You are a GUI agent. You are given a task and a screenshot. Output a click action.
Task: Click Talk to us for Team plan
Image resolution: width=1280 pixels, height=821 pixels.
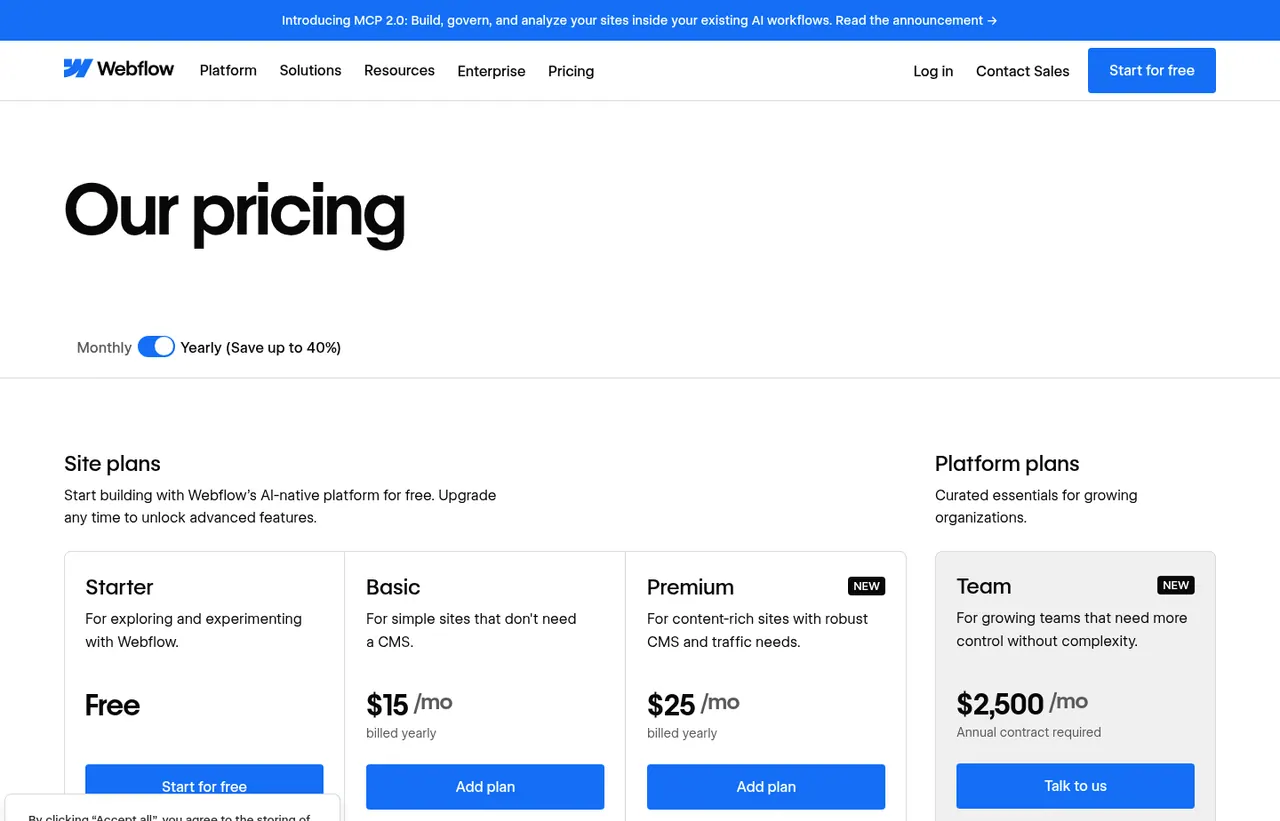tap(1075, 785)
